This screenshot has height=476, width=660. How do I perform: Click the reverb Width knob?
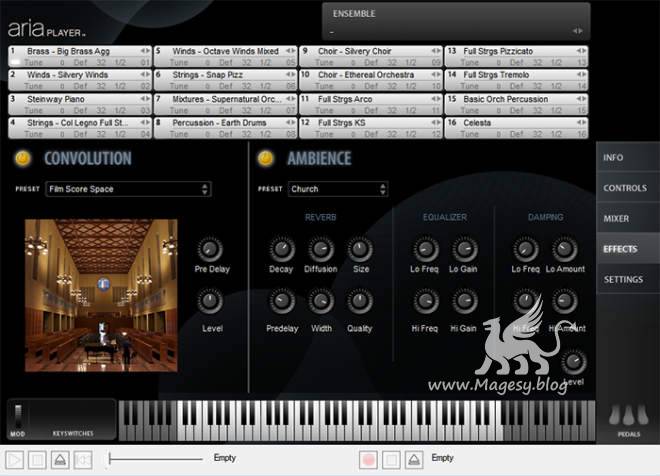321,300
